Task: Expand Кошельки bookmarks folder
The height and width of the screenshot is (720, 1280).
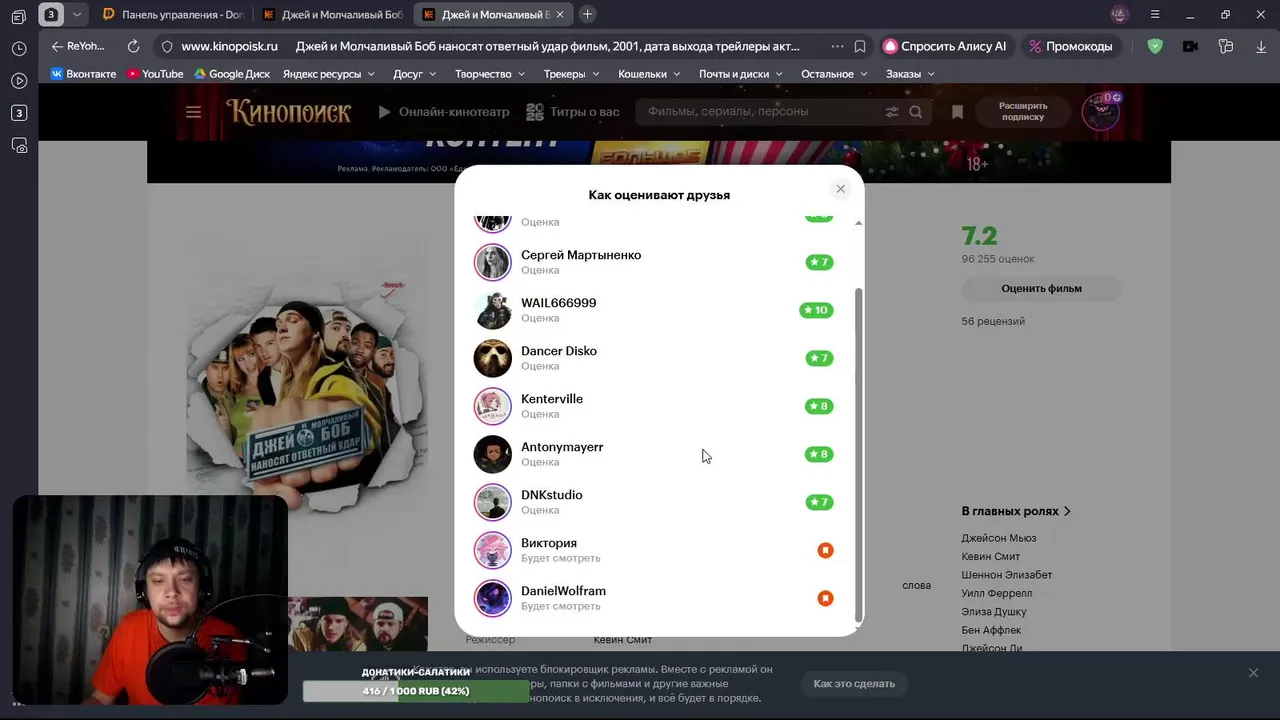Action: tap(649, 74)
